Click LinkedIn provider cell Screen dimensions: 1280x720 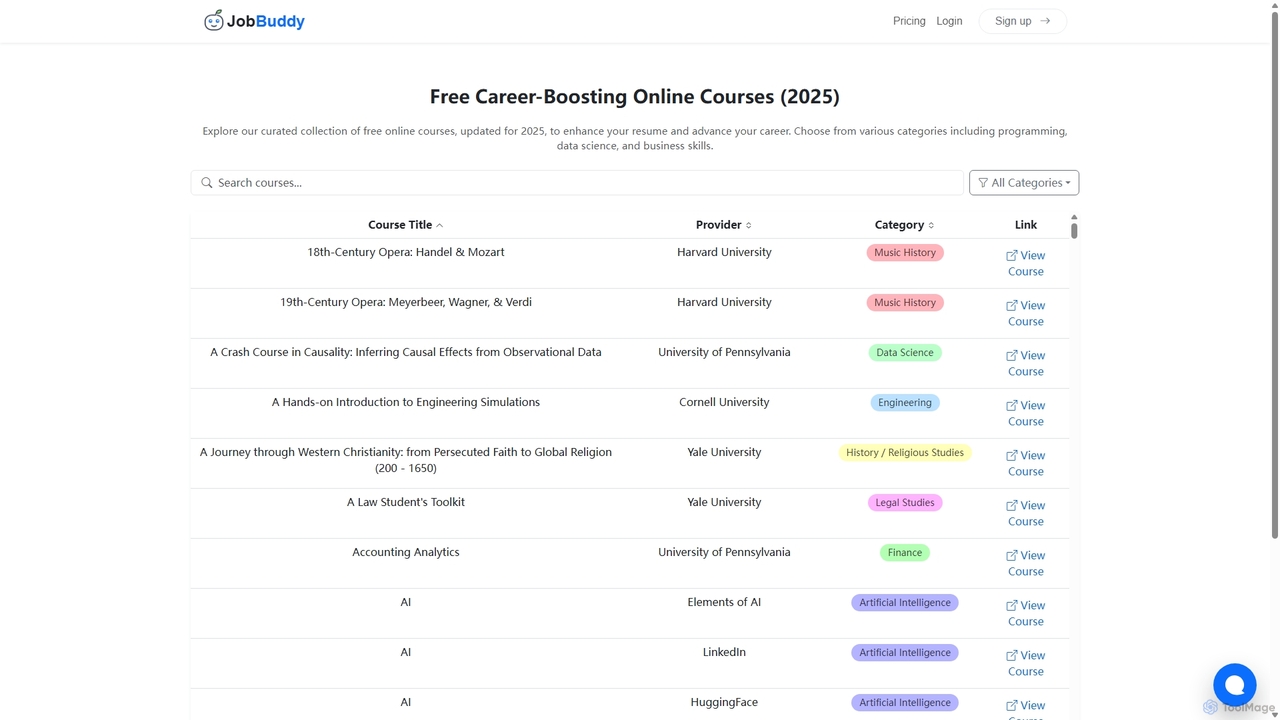click(x=724, y=652)
